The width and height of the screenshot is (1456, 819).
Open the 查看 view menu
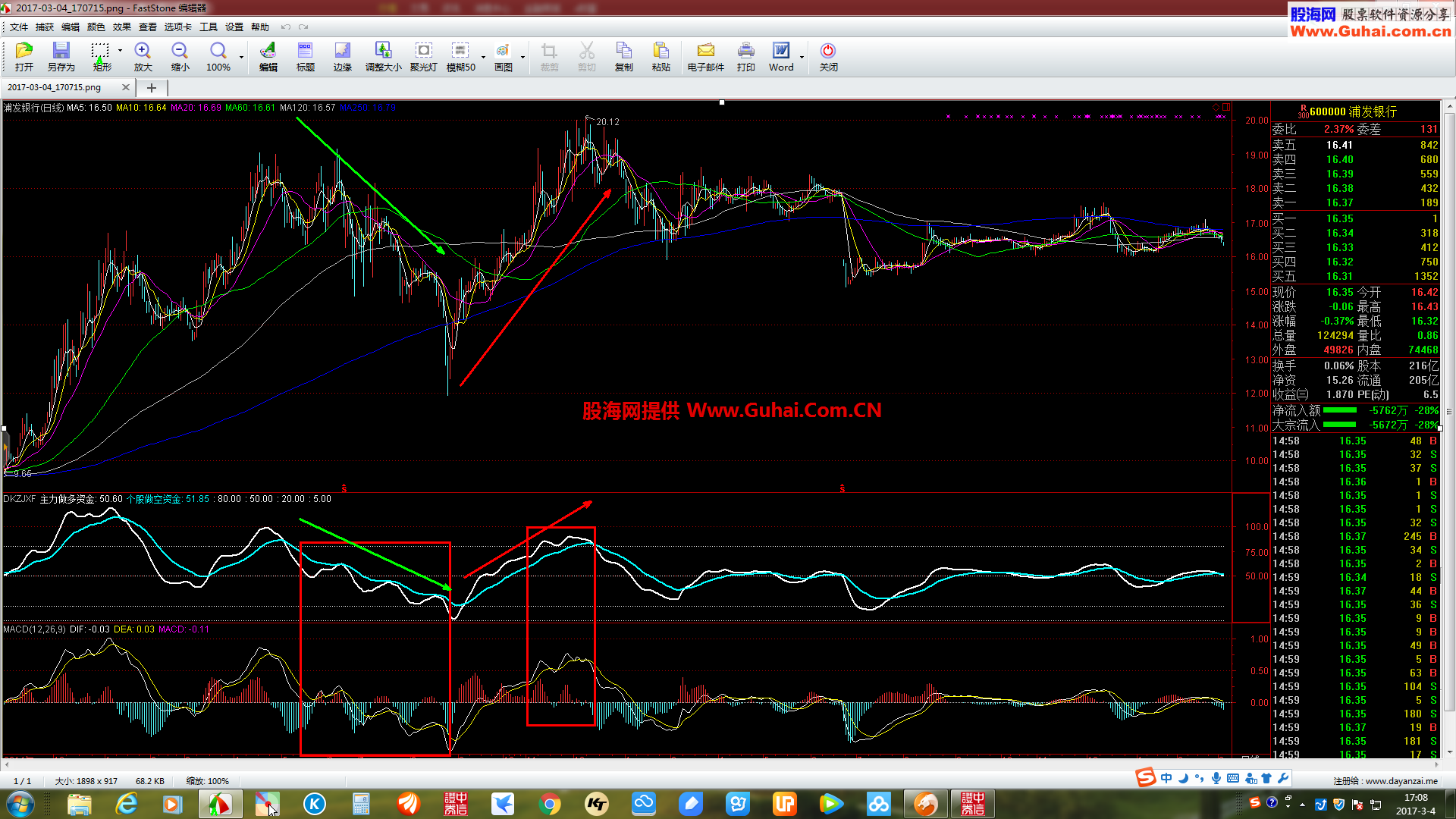pyautogui.click(x=148, y=27)
